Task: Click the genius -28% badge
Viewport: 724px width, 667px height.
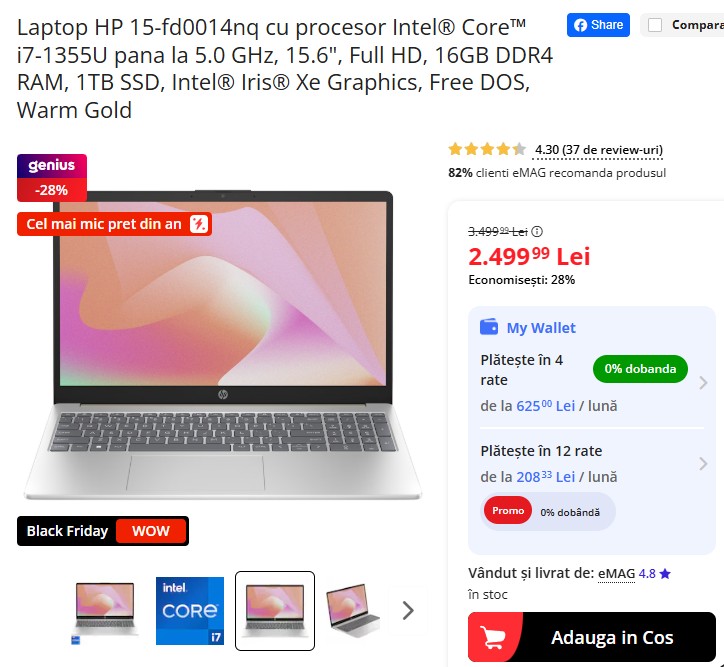Action: pyautogui.click(x=52, y=178)
